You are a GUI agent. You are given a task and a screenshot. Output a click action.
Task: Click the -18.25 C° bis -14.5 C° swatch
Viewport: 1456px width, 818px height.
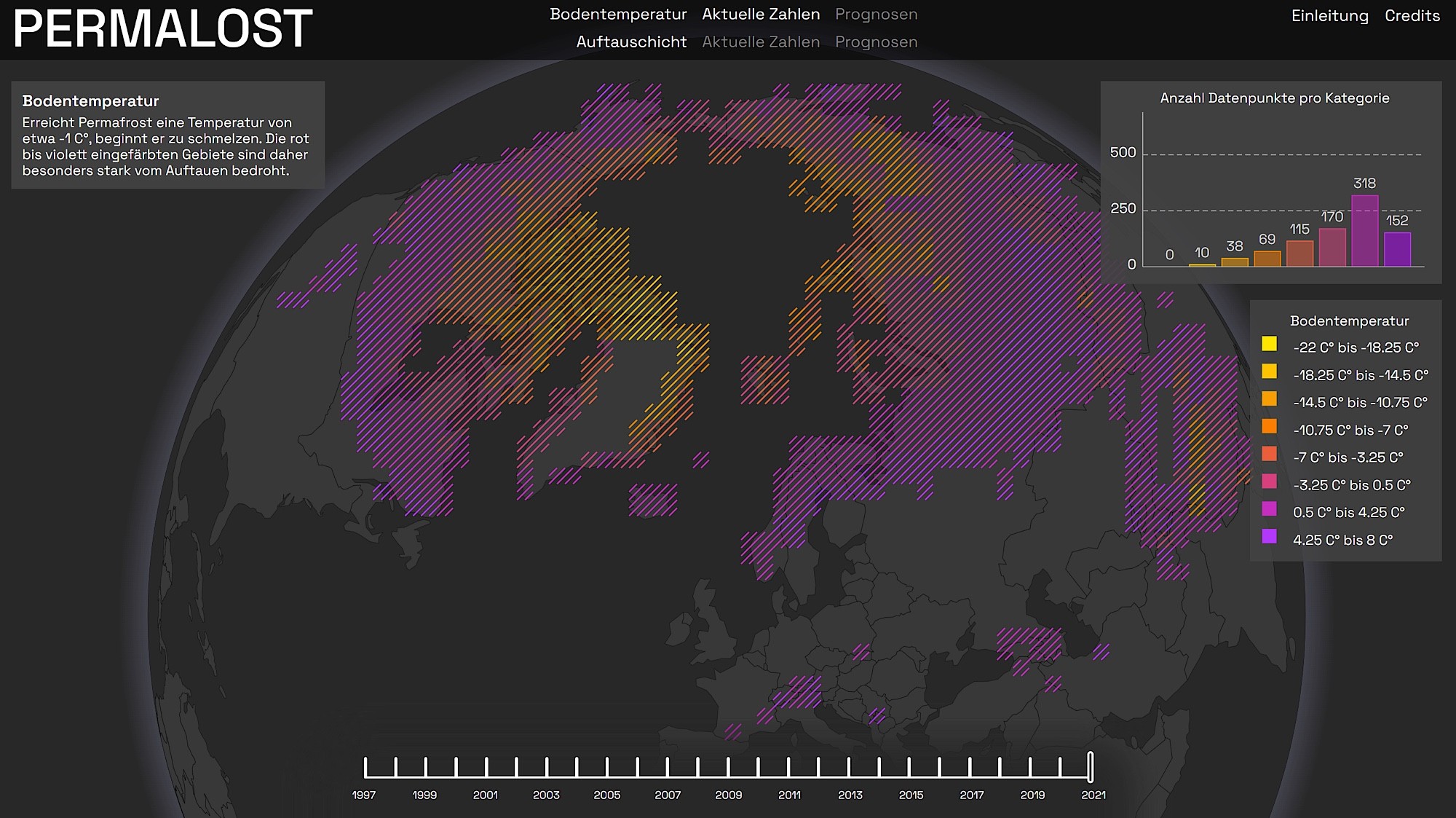(x=1269, y=371)
